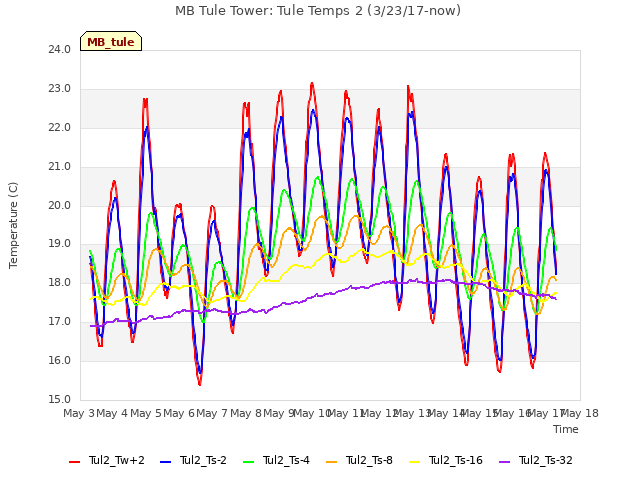Screen dimensions: 640x480
Task: Click the 21.0 y-axis tick label
Action: 60,167
